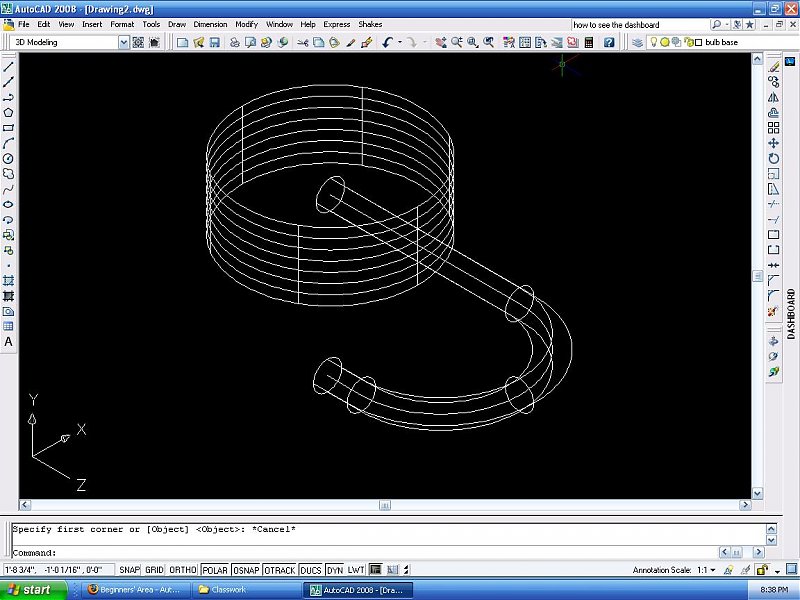Toggle DUCS in status bar
Screen dimensions: 800x600
pos(311,570)
